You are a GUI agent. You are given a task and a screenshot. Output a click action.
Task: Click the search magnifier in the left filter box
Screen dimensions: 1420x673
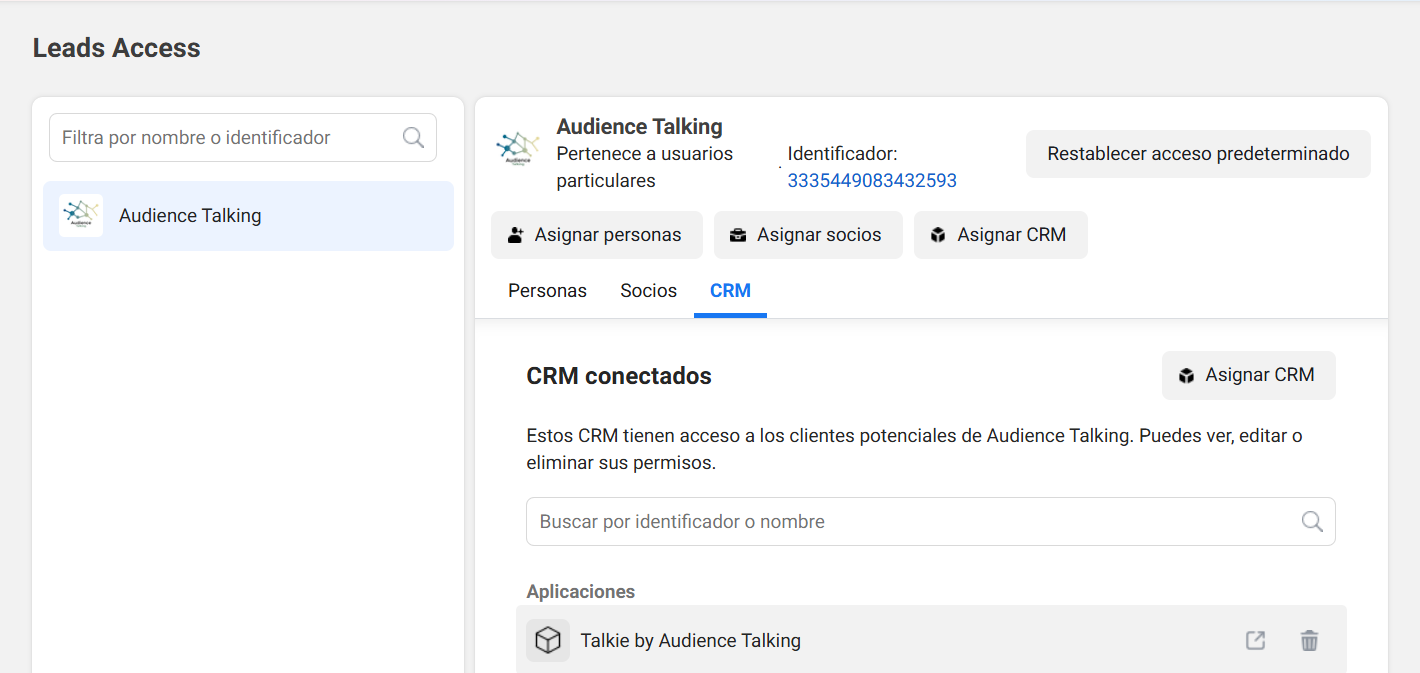(x=413, y=138)
